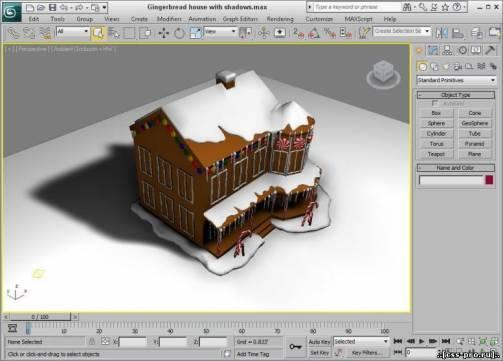Open the Standard Primitives category dropdown
This screenshot has width=503, height=361.
tap(456, 80)
